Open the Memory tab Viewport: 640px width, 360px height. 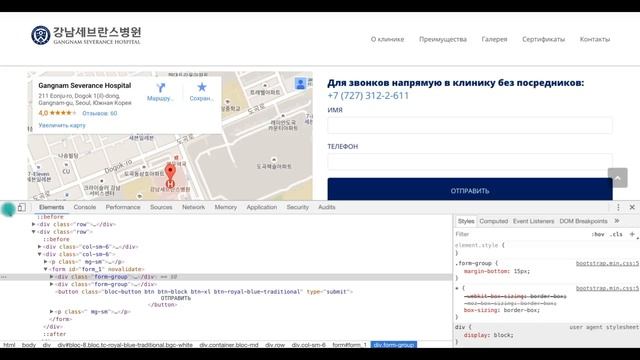[226, 207]
